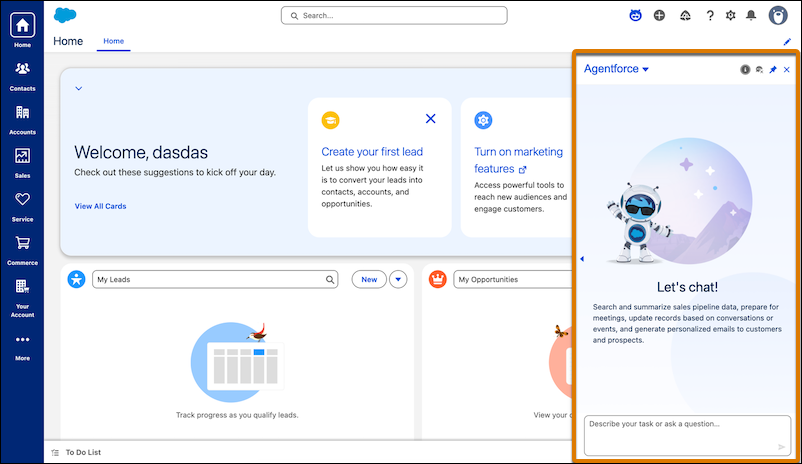Open the Create your first lead link
802x464 pixels.
click(x=372, y=152)
